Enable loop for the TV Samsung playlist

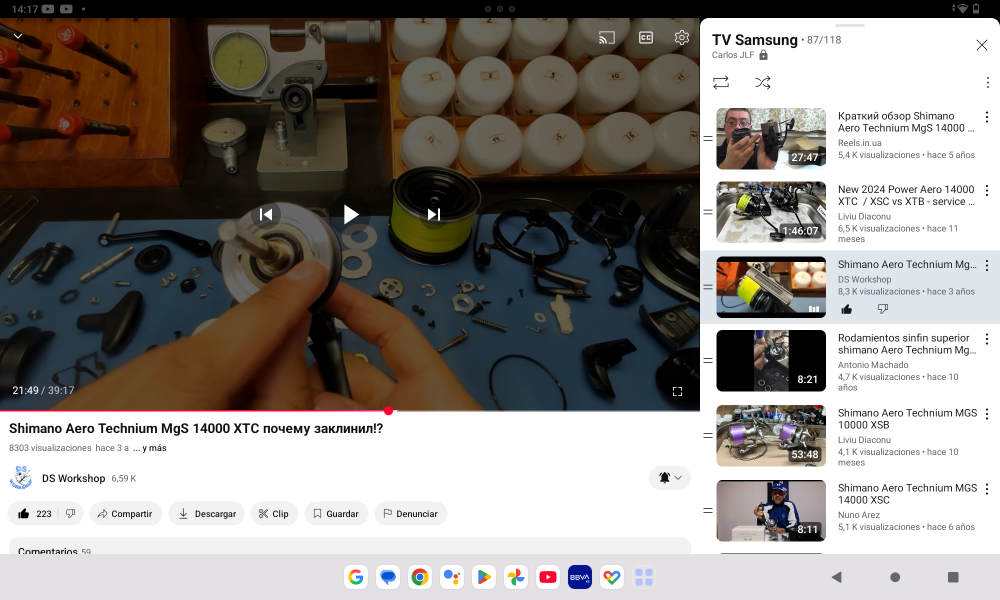[x=721, y=83]
